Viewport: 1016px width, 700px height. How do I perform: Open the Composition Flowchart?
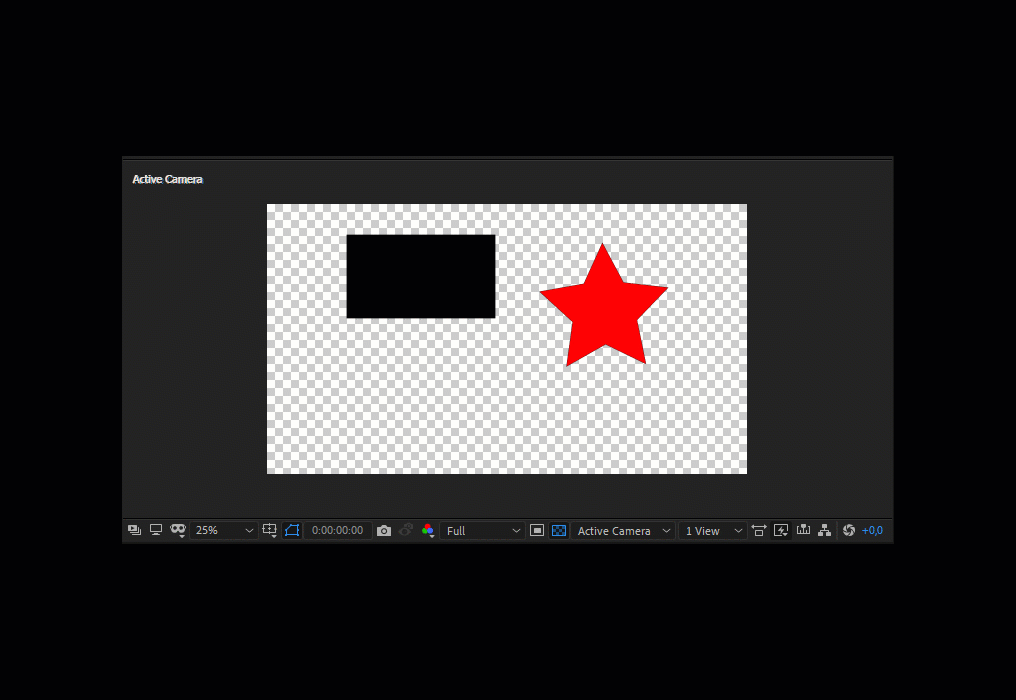[x=824, y=530]
